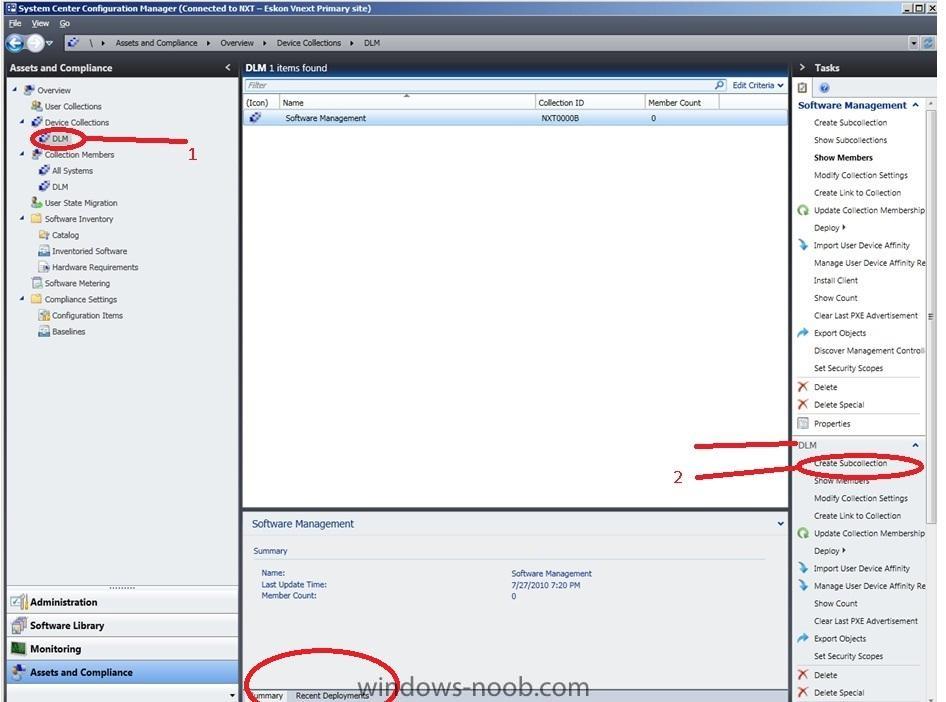Select All Systems under Collection Members
This screenshot has width=946, height=702.
[x=72, y=171]
